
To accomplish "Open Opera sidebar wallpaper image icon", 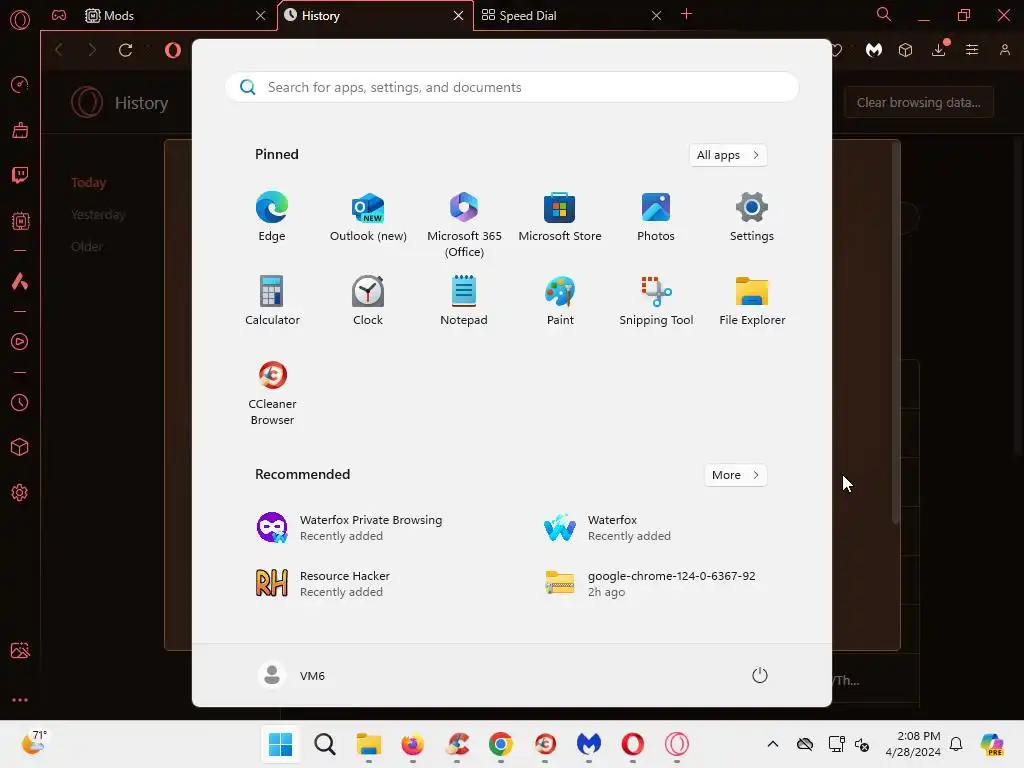I will pos(20,650).
